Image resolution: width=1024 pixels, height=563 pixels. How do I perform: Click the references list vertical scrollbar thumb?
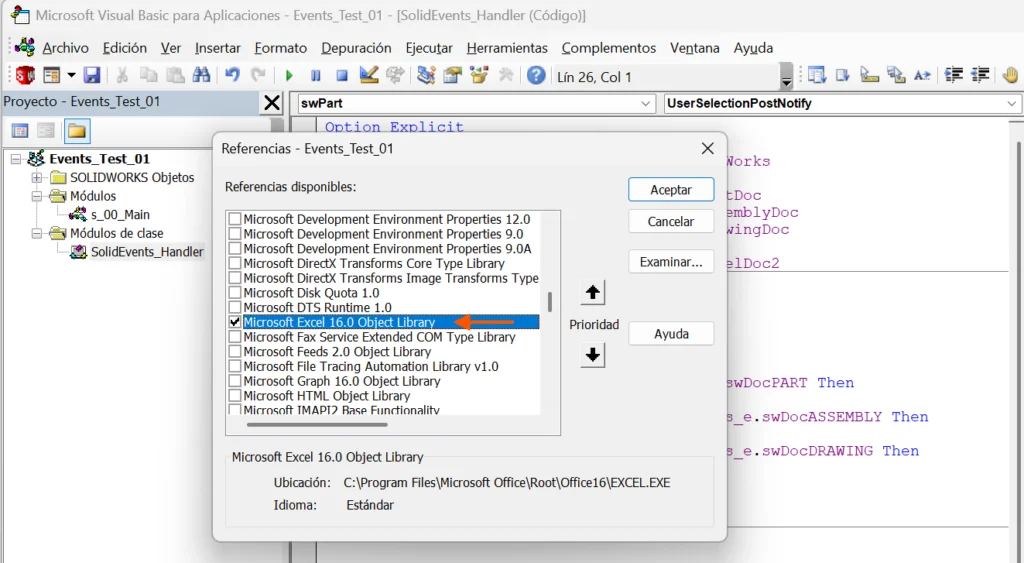[x=550, y=302]
